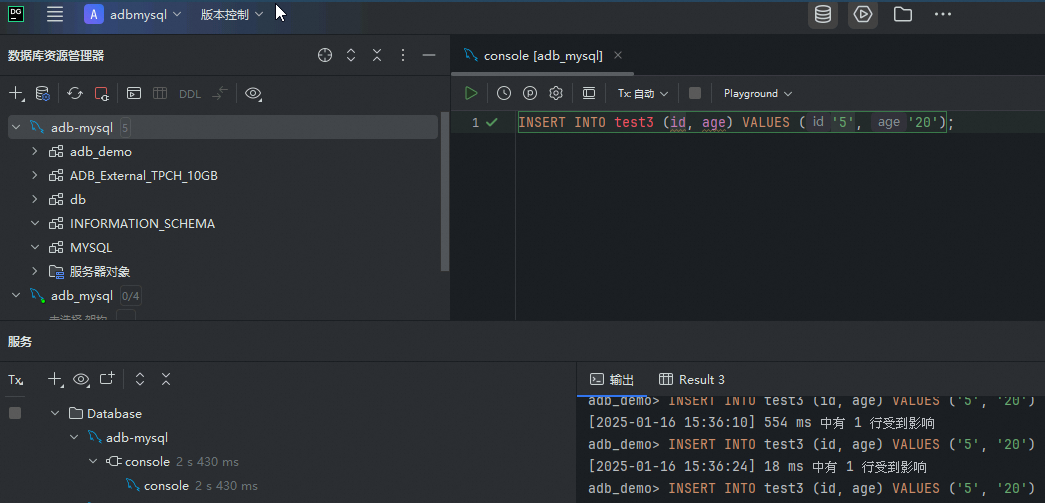Open the adbmysql project switcher
This screenshot has height=503, width=1045.
(134, 14)
